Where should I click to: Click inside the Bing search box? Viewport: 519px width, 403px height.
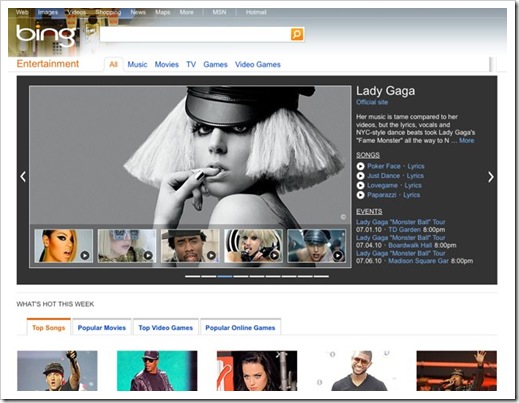pyautogui.click(x=195, y=34)
